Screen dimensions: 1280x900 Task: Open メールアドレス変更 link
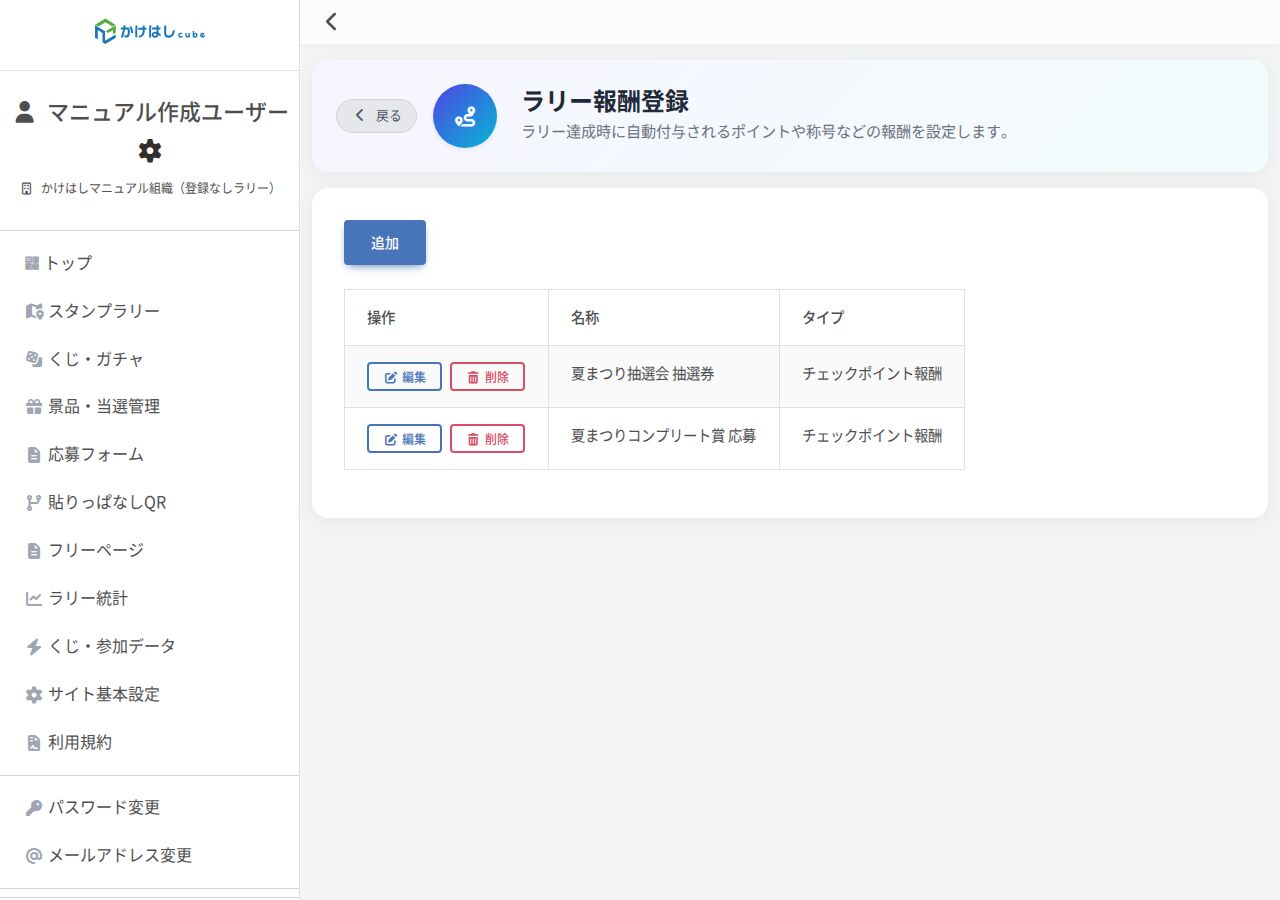(x=149, y=856)
